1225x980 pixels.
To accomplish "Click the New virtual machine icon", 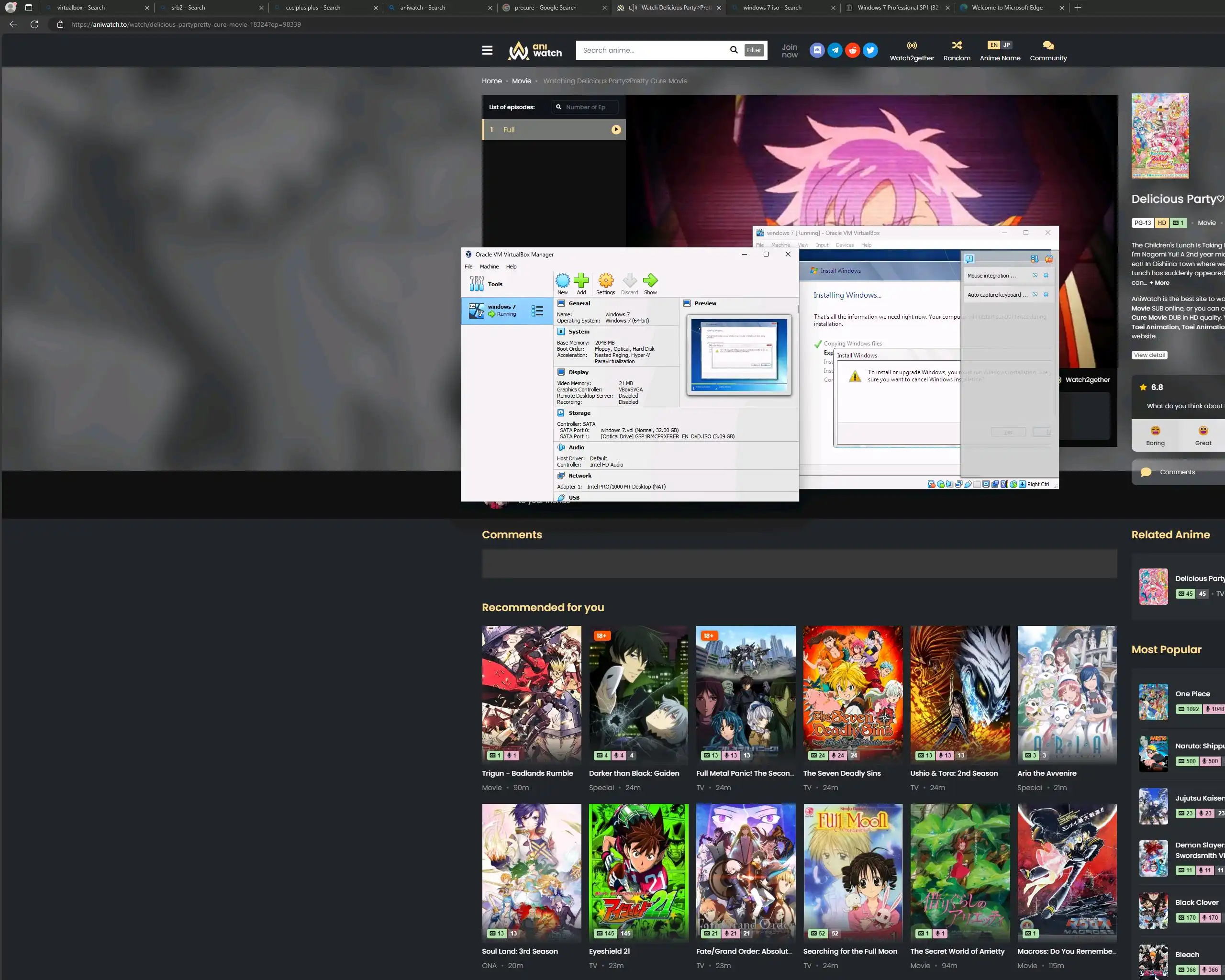I will tap(562, 280).
